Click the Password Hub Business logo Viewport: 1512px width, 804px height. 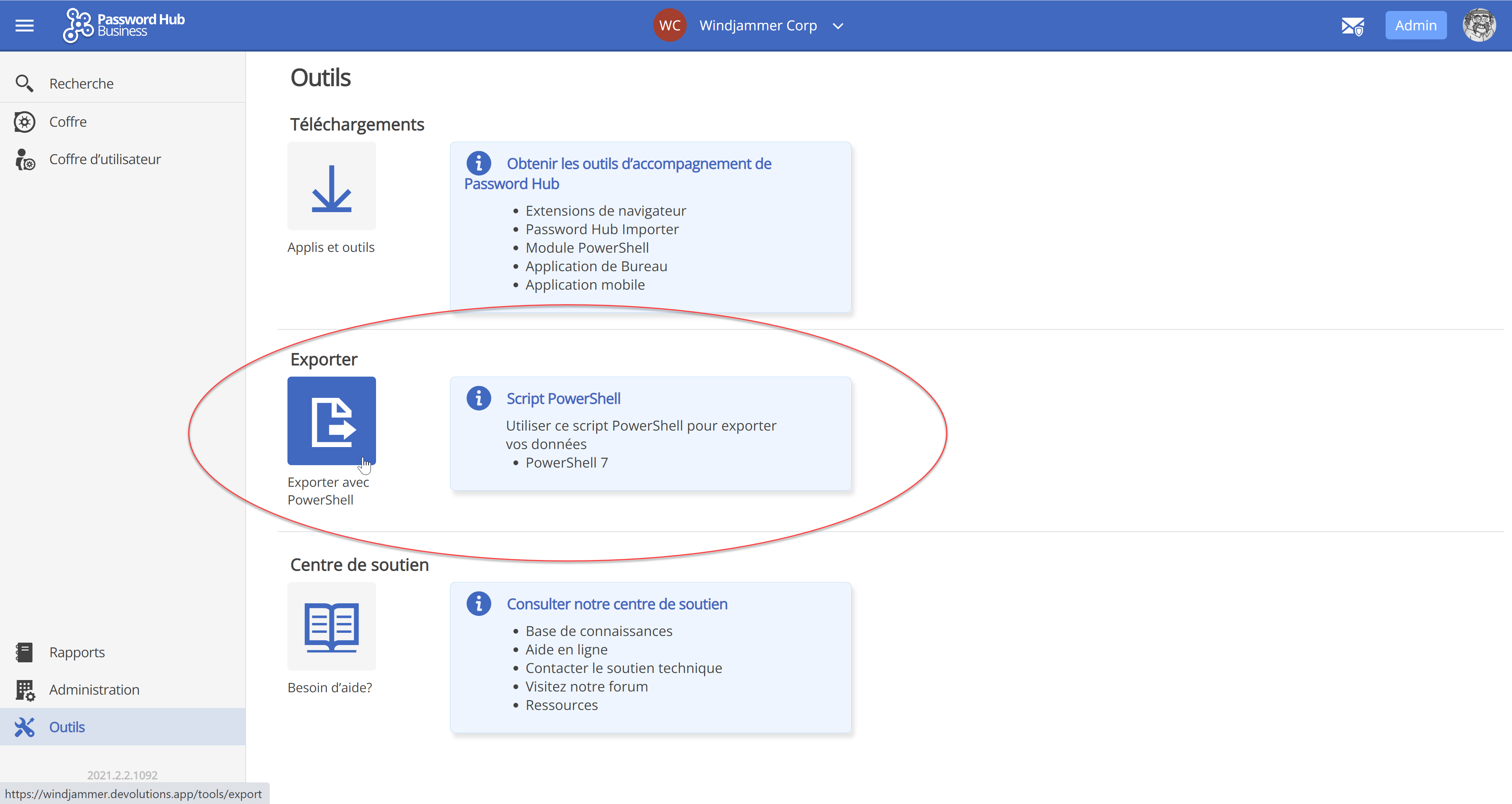(x=124, y=25)
